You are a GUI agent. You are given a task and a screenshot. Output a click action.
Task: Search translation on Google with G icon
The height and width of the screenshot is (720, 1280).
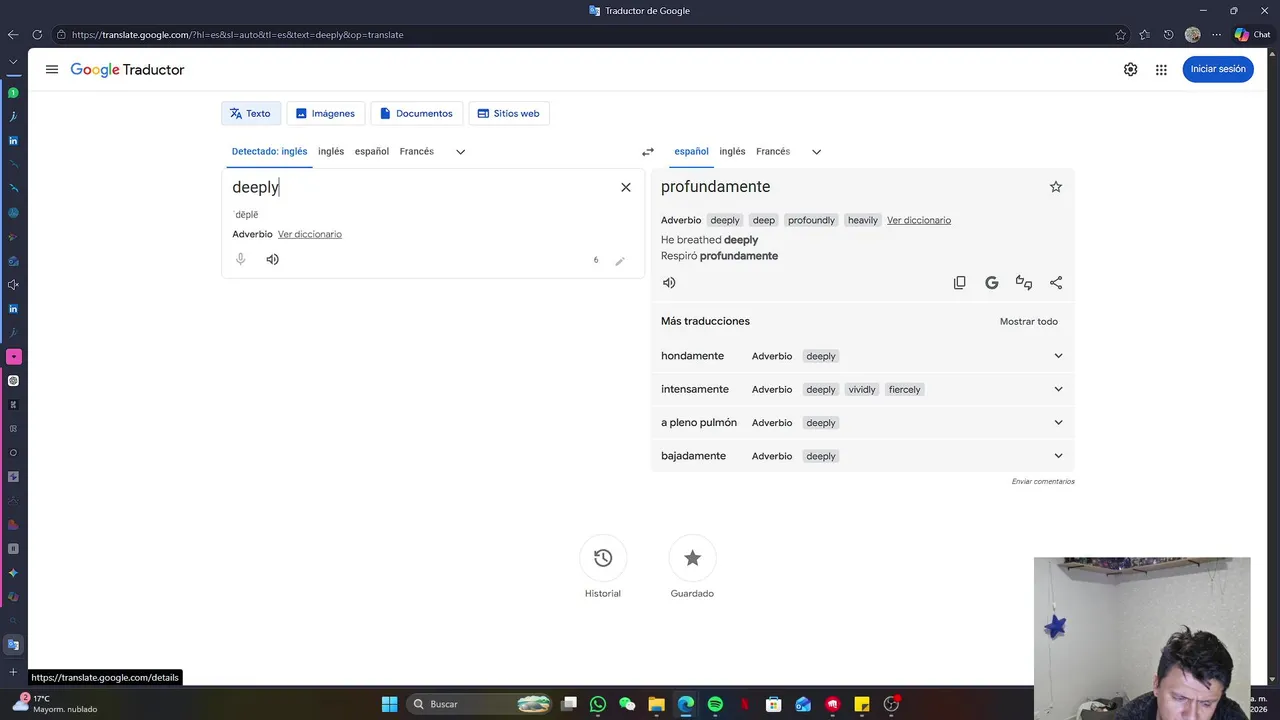992,283
